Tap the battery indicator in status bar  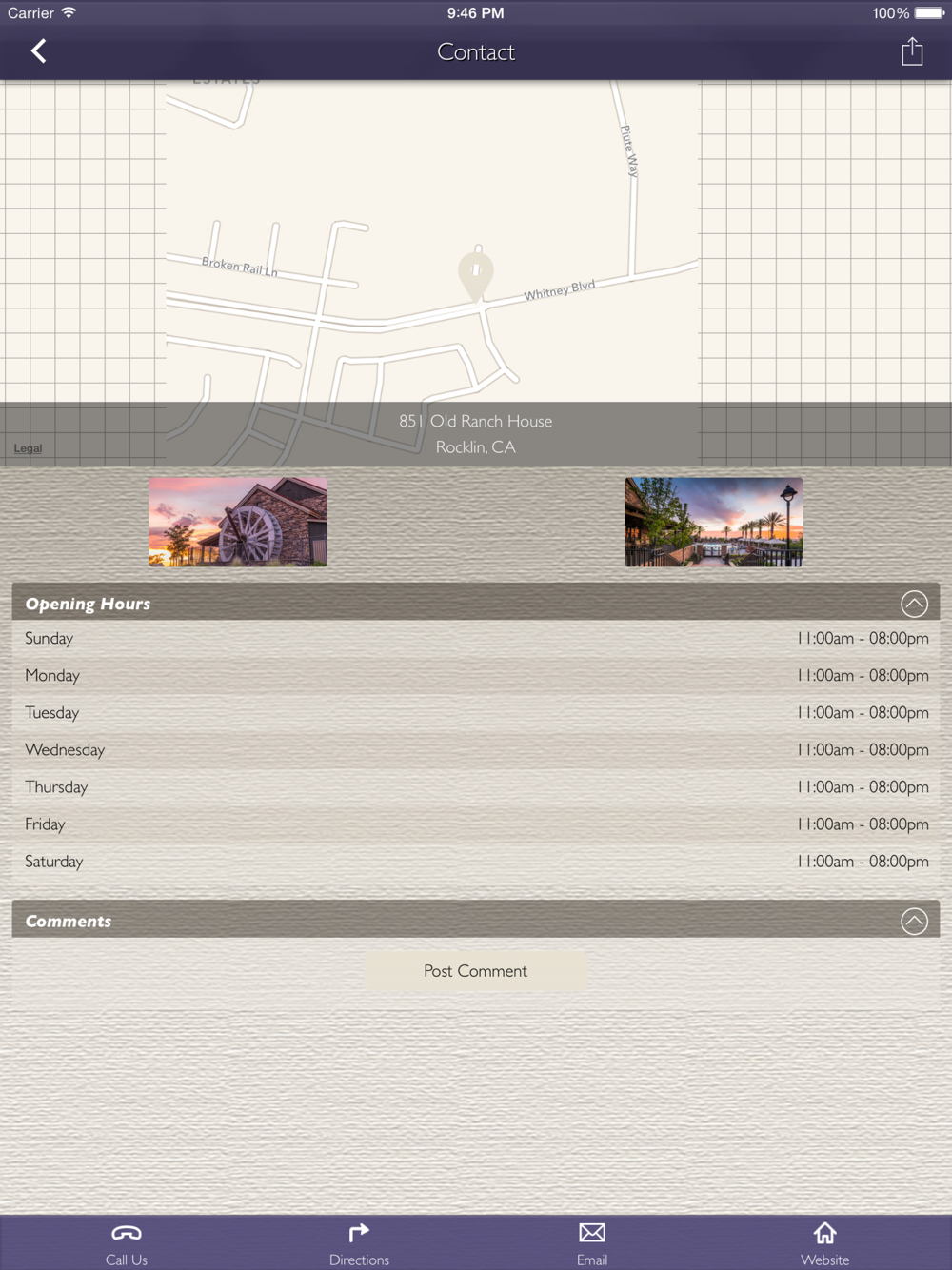[929, 13]
